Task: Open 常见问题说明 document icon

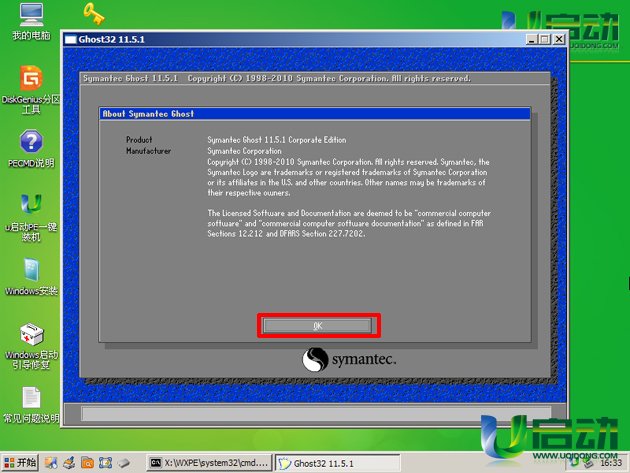Action: 31,405
